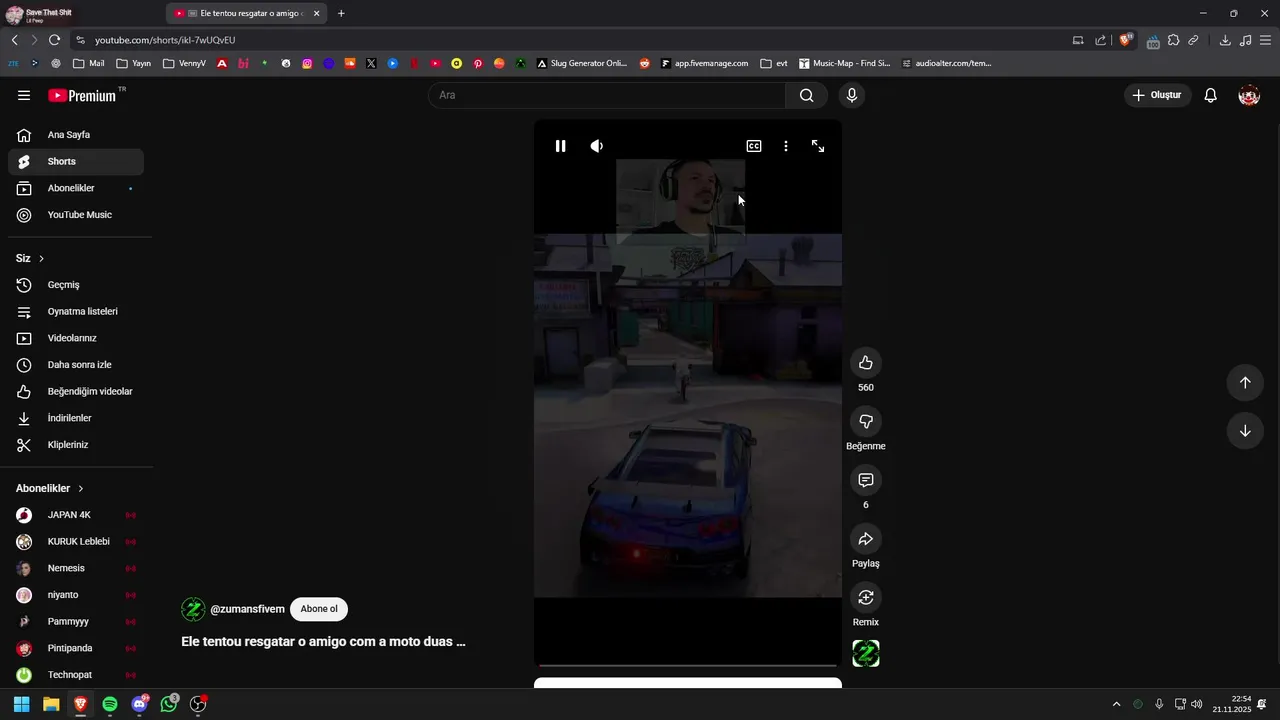Mute the Shorts video volume

(x=597, y=146)
